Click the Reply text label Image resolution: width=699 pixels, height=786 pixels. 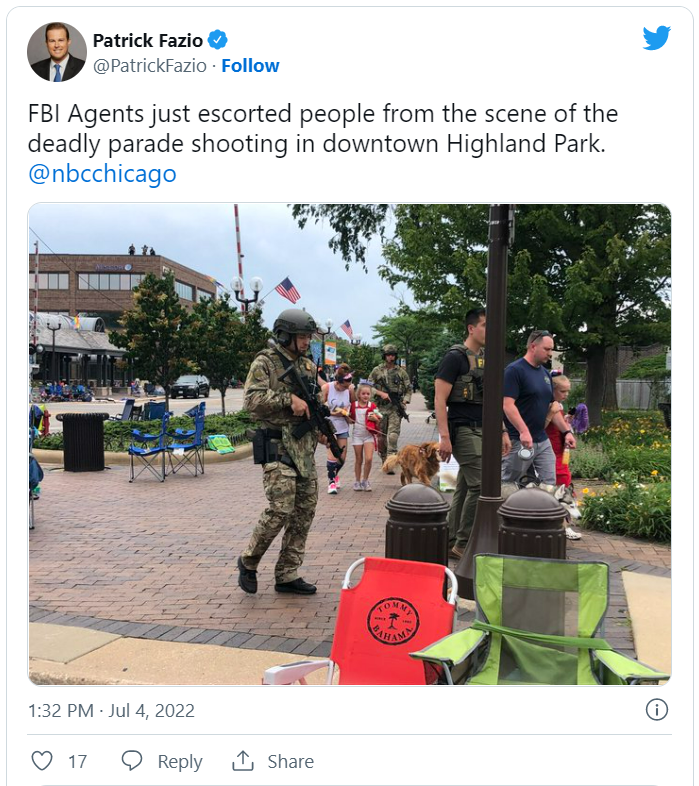180,761
